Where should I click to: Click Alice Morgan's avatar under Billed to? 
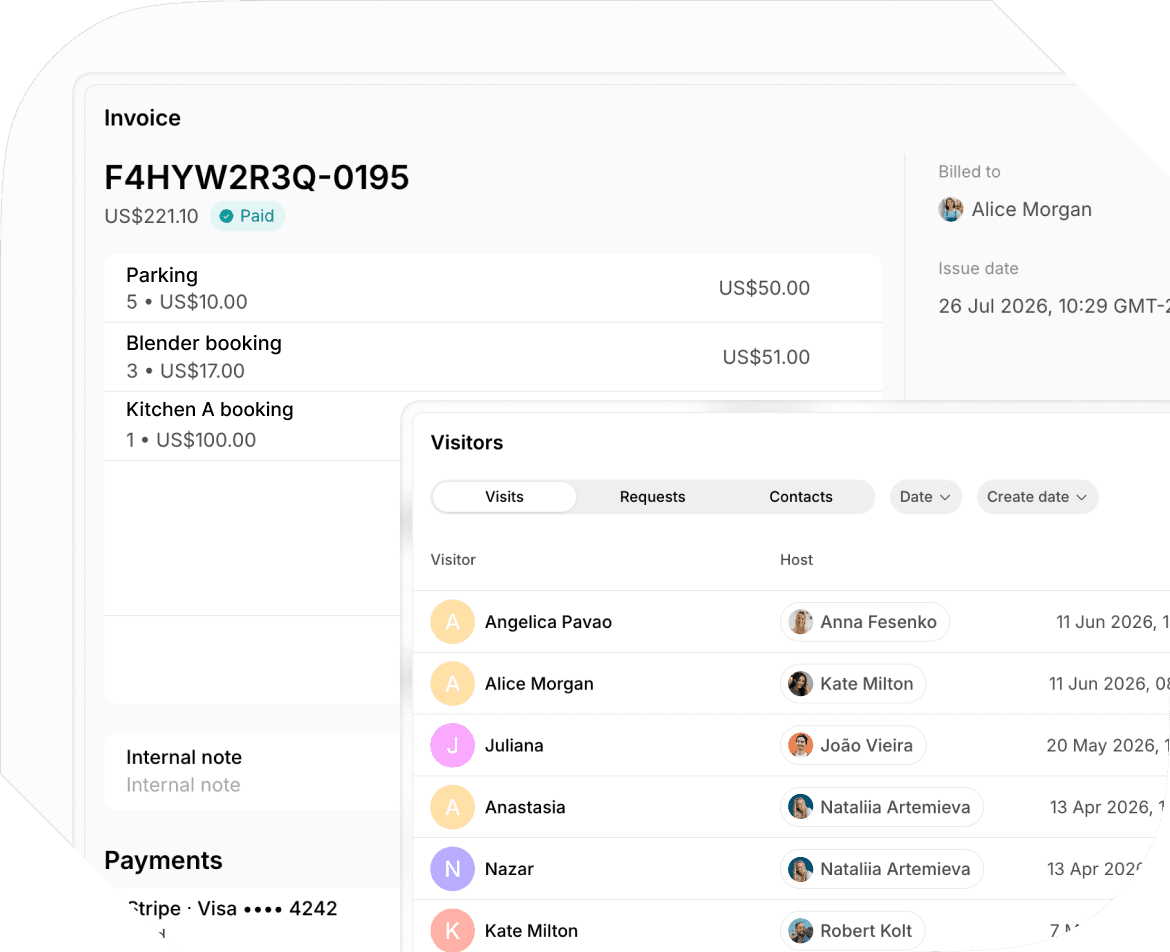(951, 210)
